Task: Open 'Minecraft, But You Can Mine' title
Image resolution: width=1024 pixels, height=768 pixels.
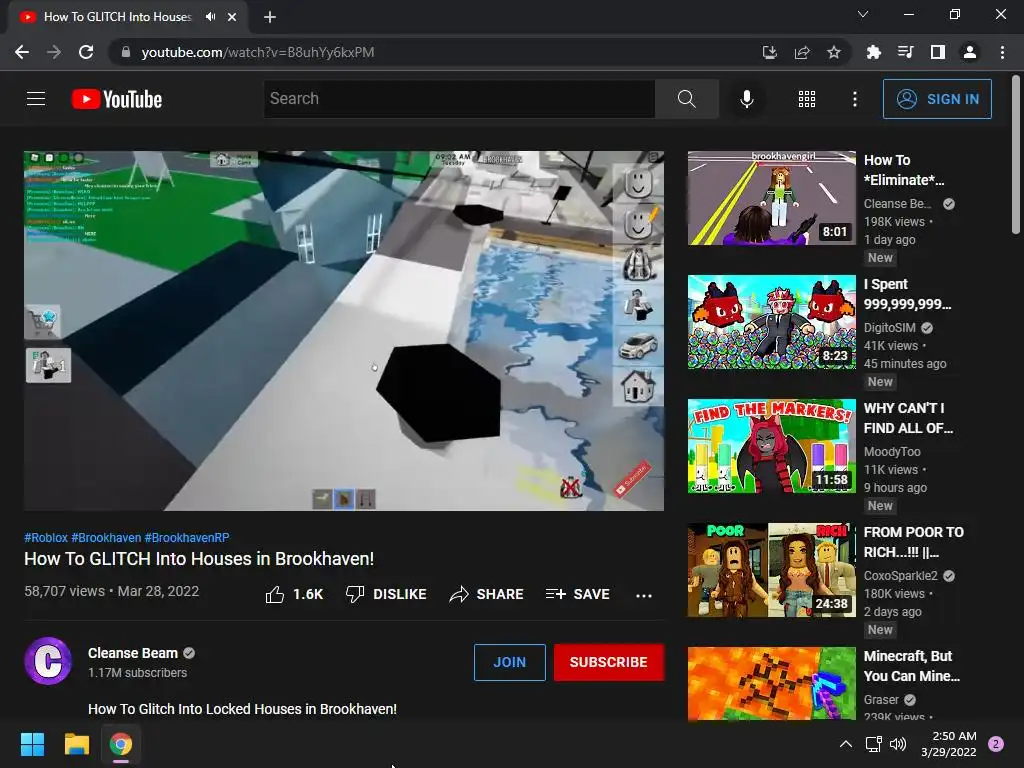Action: [x=912, y=666]
